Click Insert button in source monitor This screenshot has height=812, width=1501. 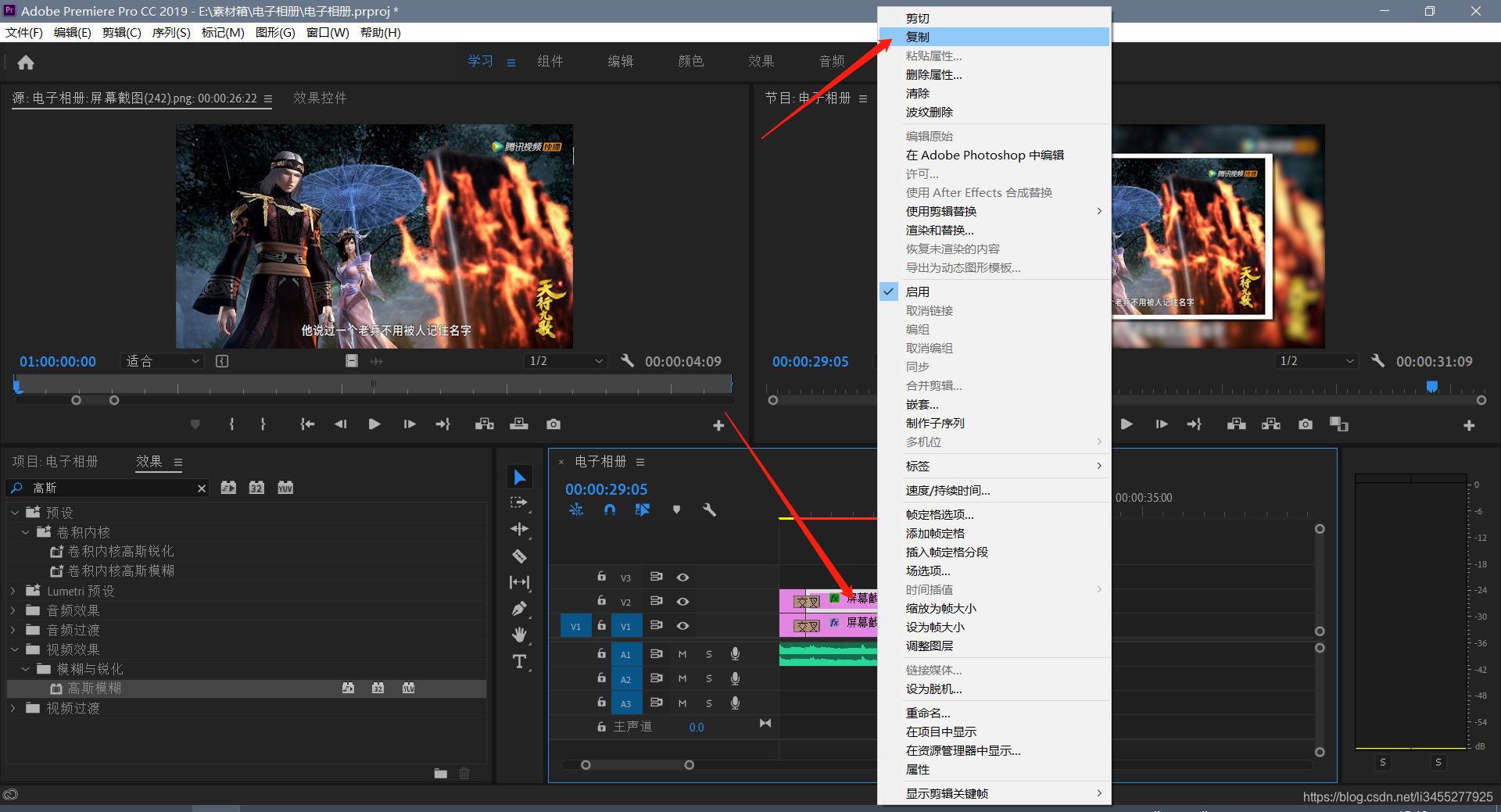pyautogui.click(x=485, y=424)
